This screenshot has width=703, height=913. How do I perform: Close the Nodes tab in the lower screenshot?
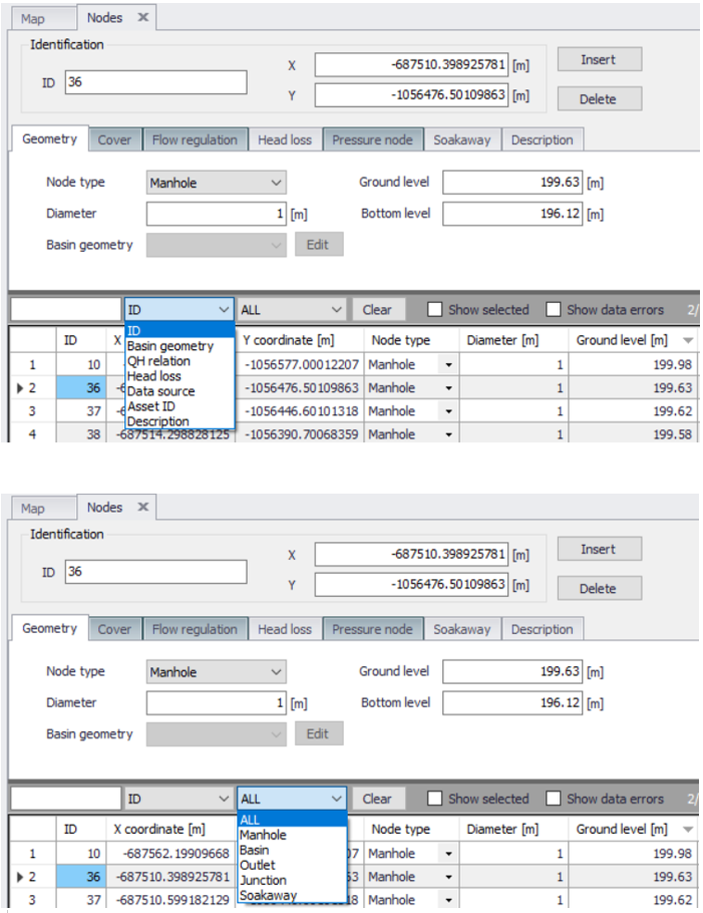pos(143,507)
